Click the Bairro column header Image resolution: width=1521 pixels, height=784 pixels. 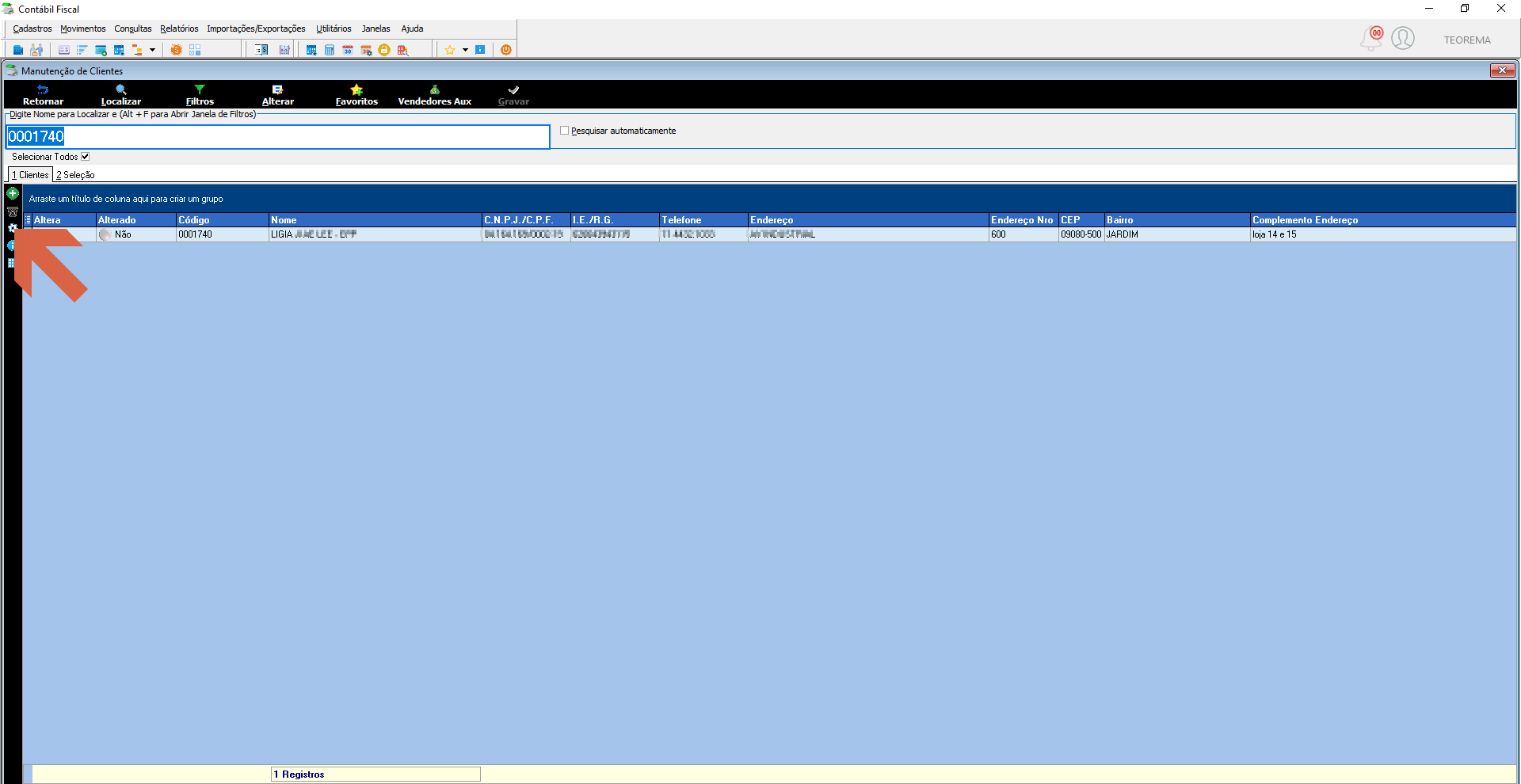[x=1177, y=220]
